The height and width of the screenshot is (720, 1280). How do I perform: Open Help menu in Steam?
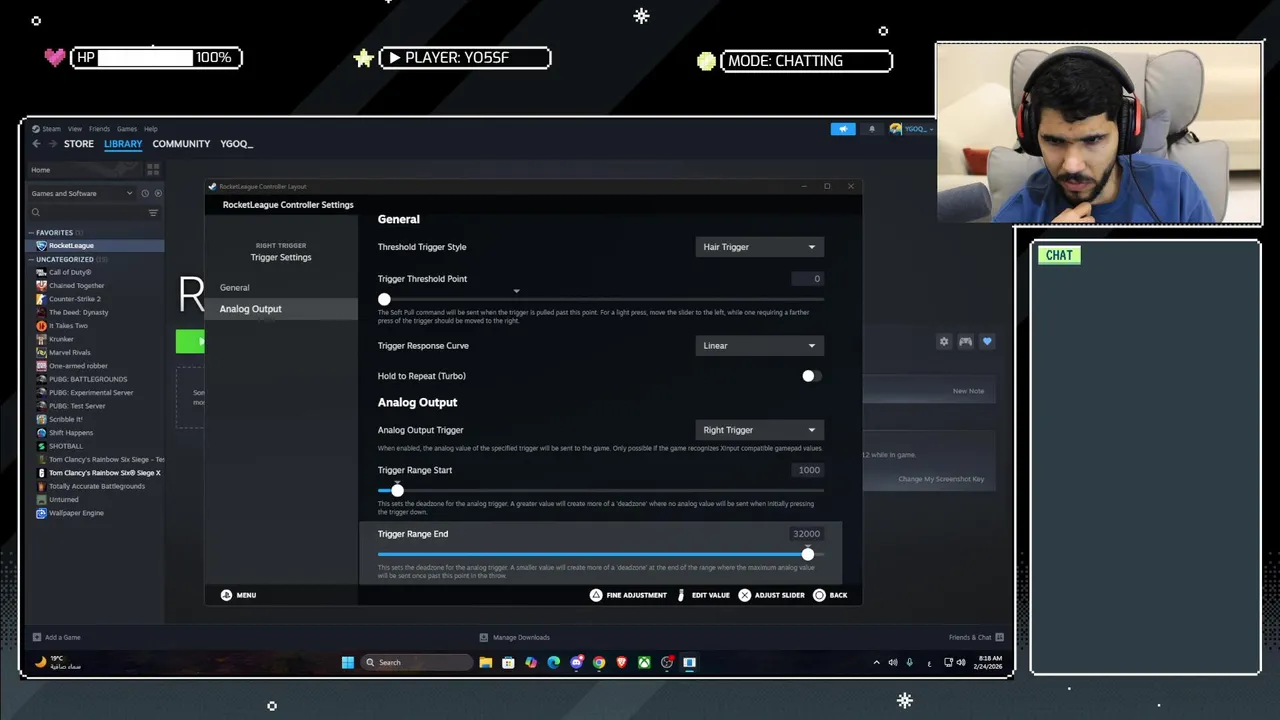pyautogui.click(x=150, y=129)
